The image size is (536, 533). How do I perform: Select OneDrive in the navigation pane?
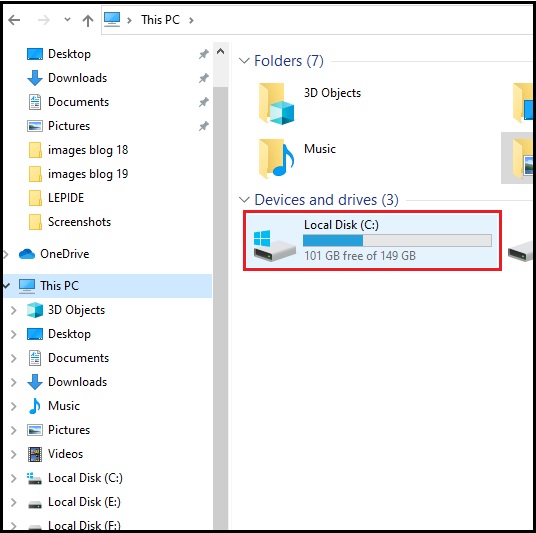point(54,254)
